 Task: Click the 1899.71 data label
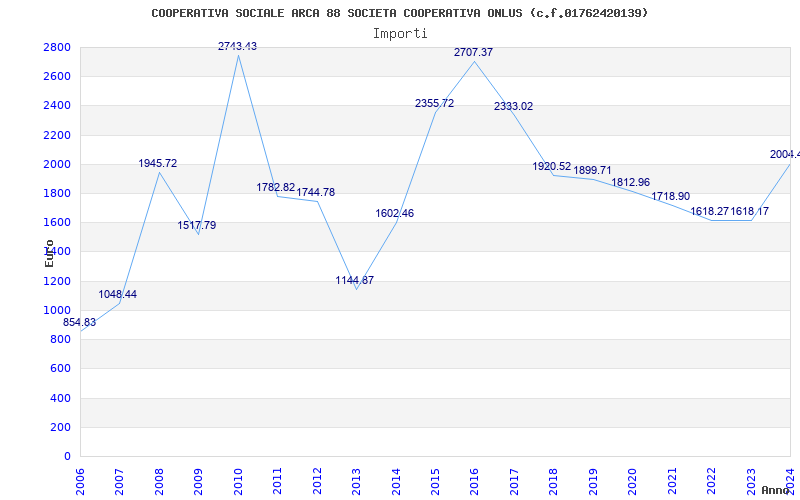click(x=592, y=170)
